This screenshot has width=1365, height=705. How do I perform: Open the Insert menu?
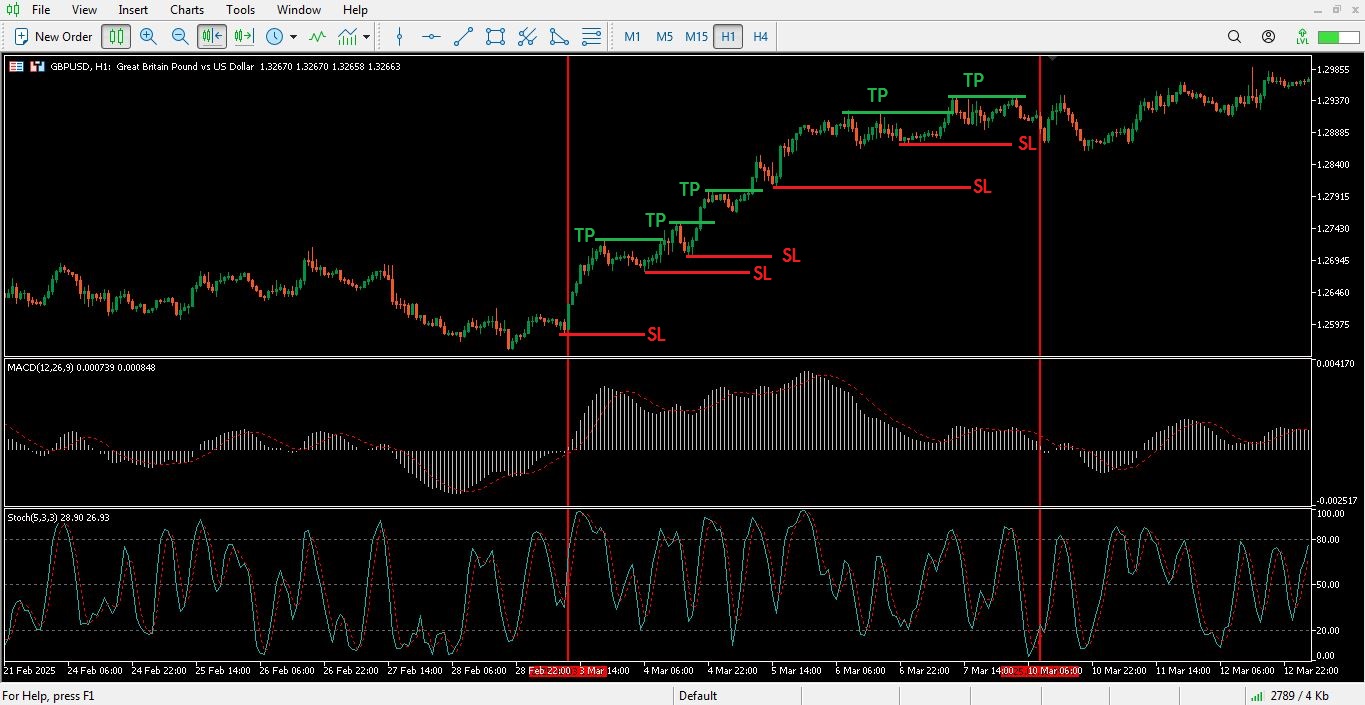coord(133,10)
